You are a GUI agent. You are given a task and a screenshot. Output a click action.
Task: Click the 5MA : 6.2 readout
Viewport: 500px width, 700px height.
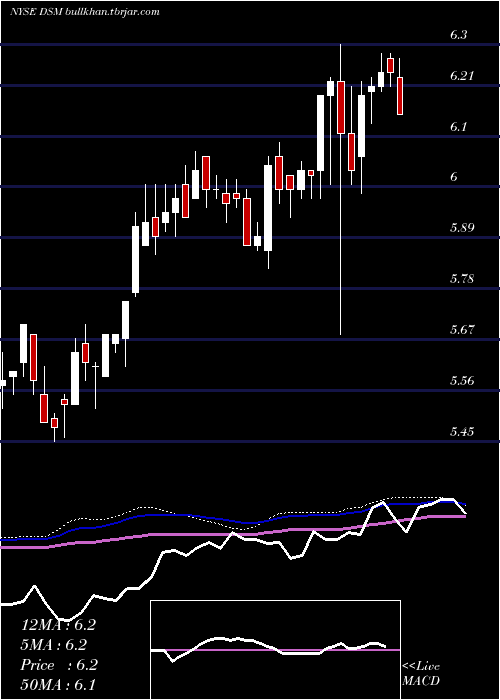pos(54,645)
